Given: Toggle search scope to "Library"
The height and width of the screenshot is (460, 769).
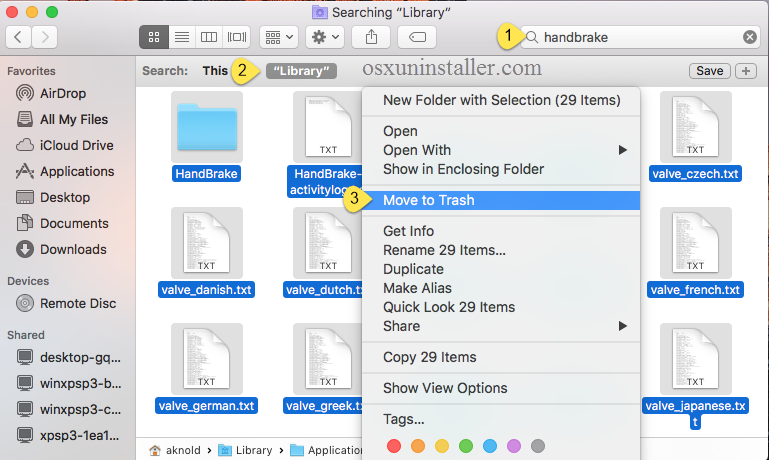Looking at the screenshot, I should click(x=301, y=71).
